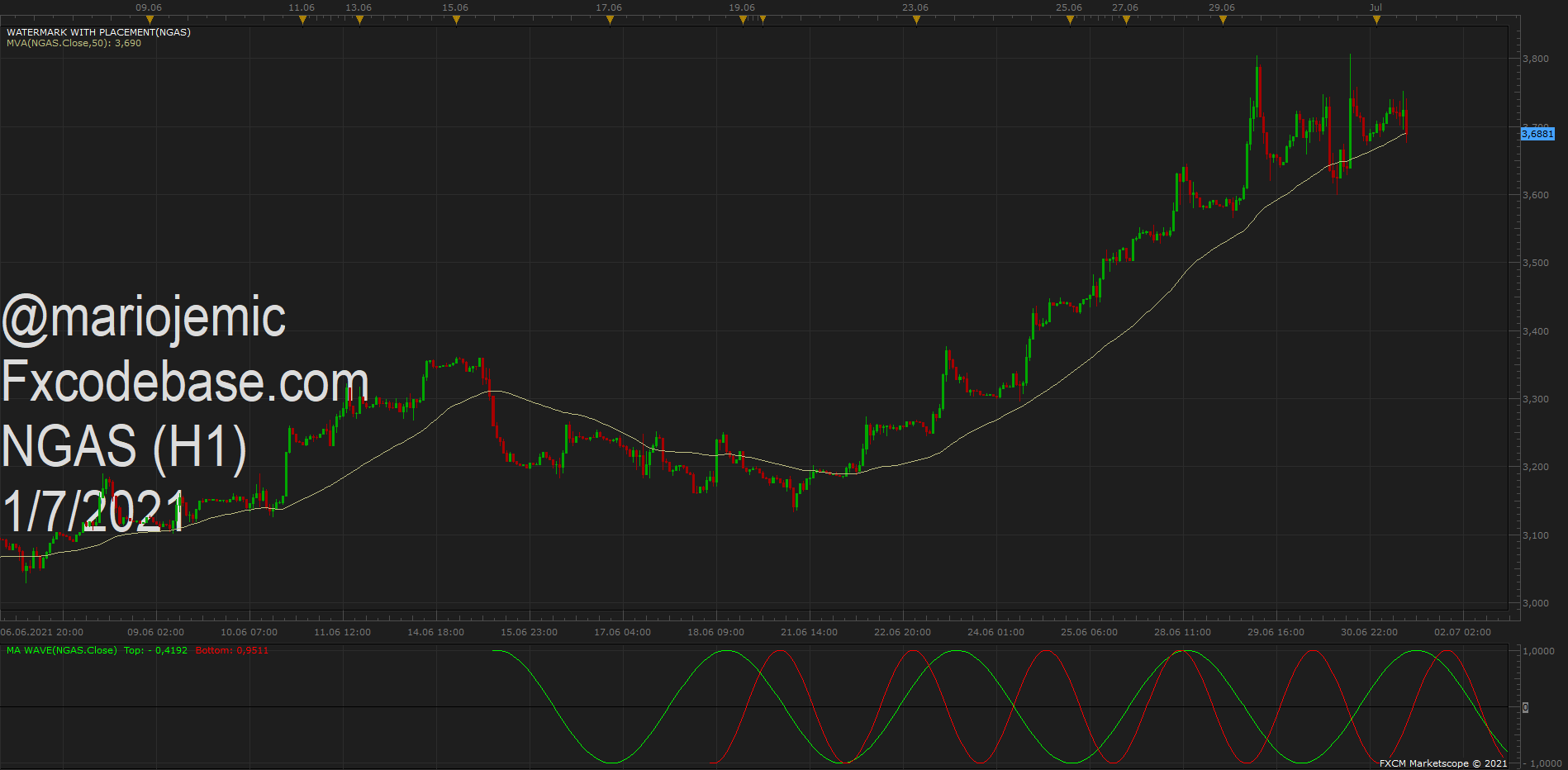The width and height of the screenshot is (1568, 770).
Task: Click the 3,500 price axis label
Action: point(1536,263)
